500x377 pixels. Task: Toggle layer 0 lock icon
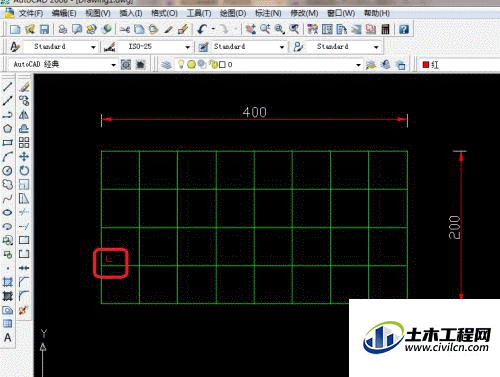213,64
